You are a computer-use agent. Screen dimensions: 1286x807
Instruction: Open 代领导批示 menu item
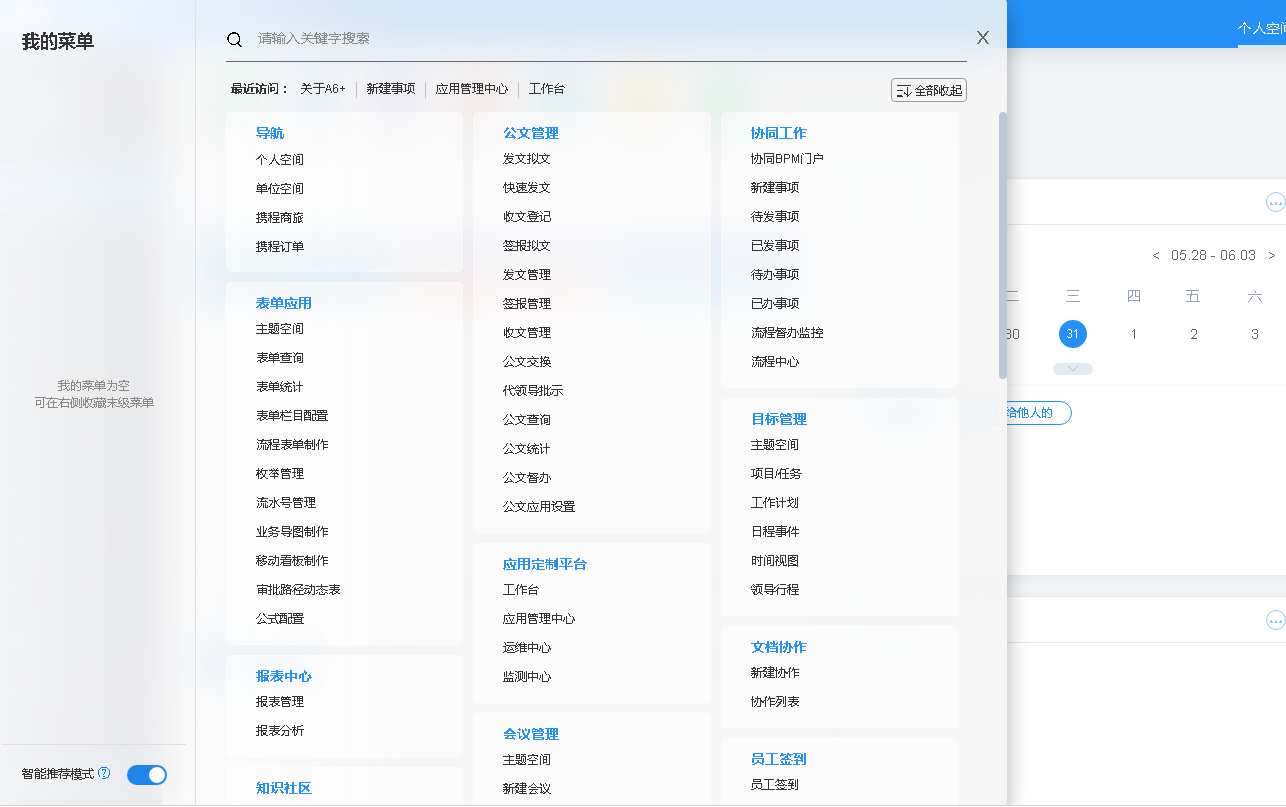click(x=533, y=391)
